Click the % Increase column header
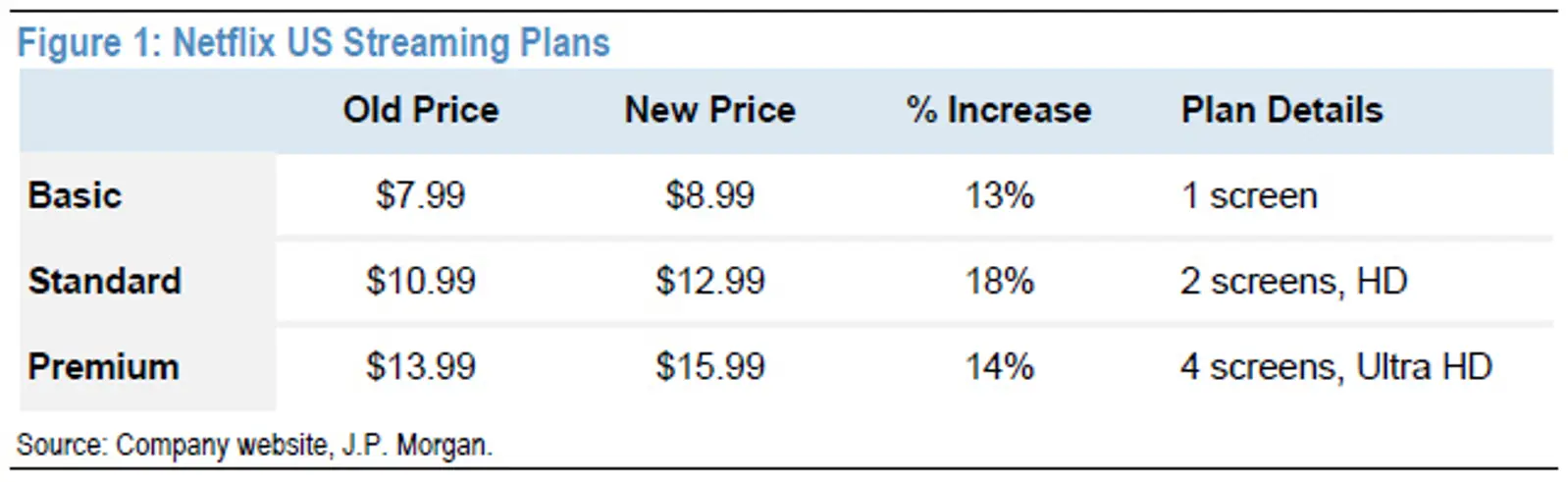This screenshot has width=1568, height=482. tap(999, 110)
